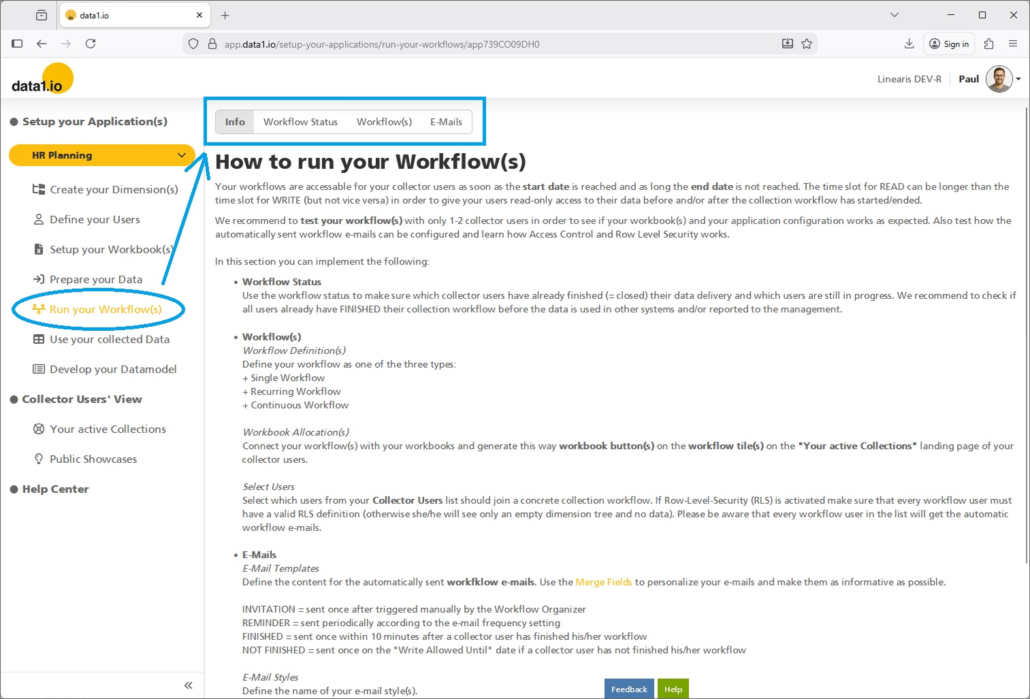Collapse the sidebar with double-chevron icon
The height and width of the screenshot is (699, 1030).
188,685
